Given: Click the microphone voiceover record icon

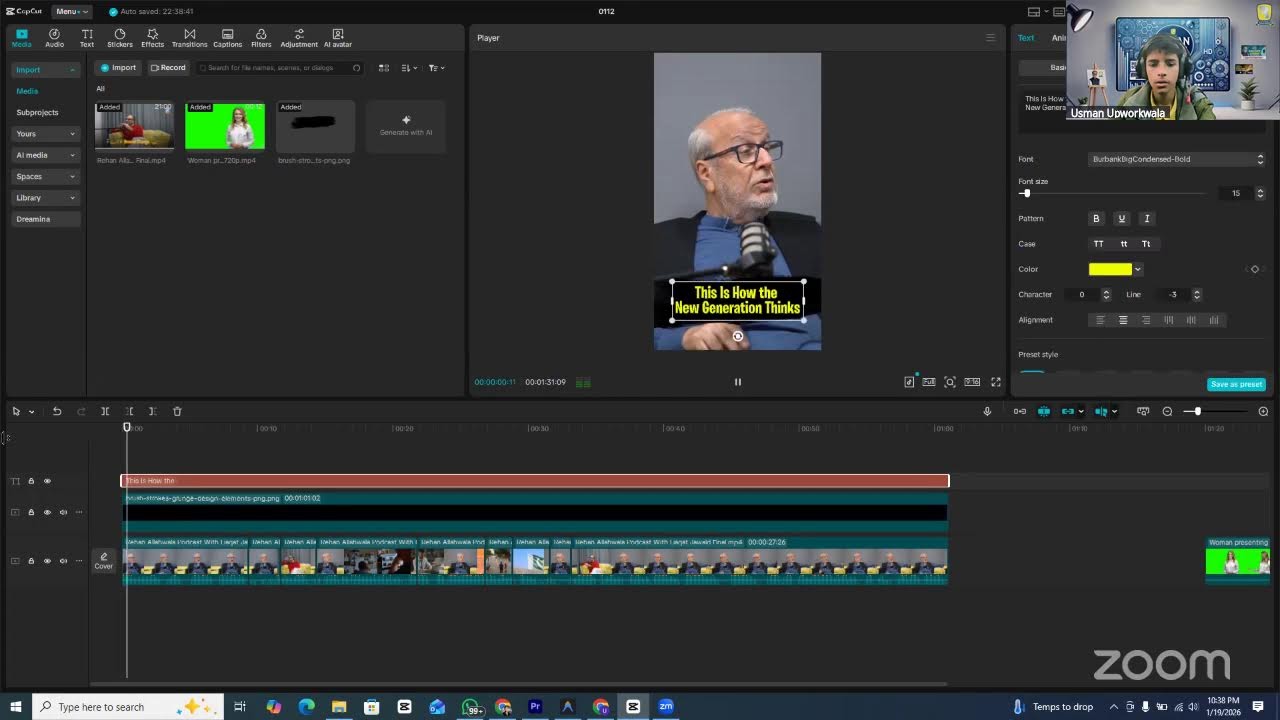Looking at the screenshot, I should tap(987, 411).
